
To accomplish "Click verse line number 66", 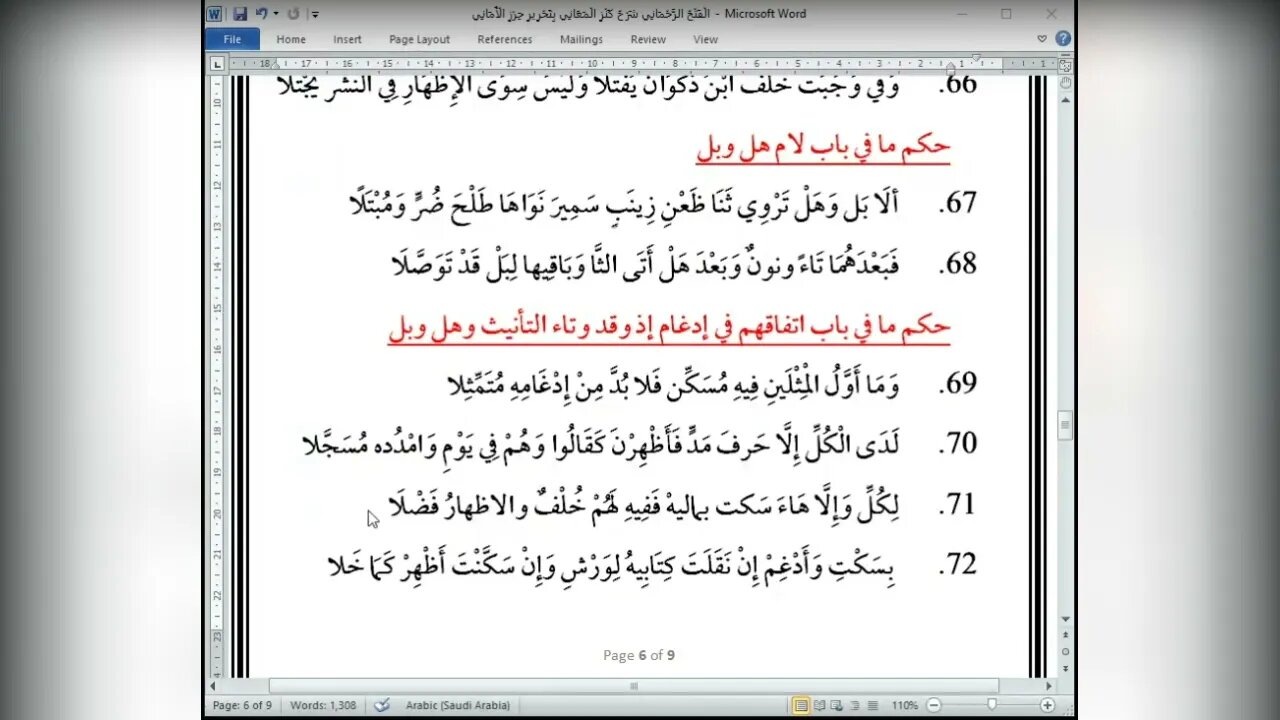I will point(958,84).
